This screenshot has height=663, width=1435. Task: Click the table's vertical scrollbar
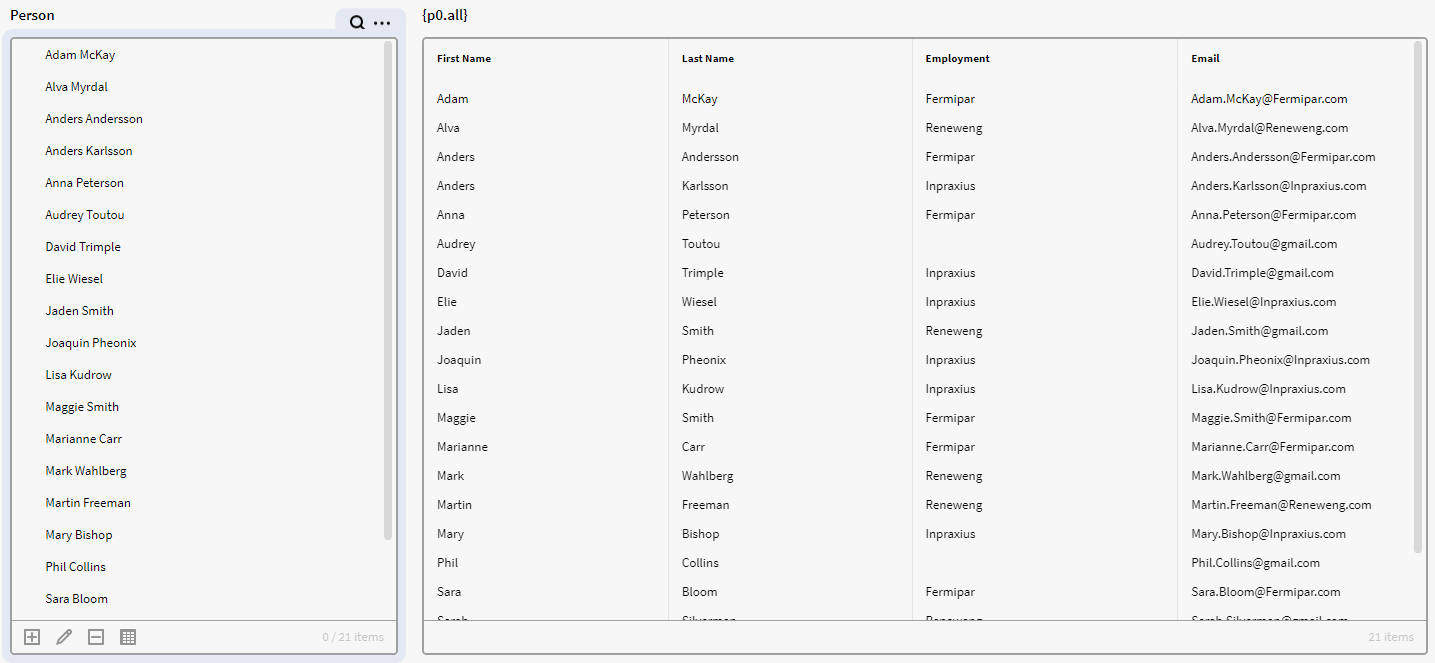[1418, 296]
